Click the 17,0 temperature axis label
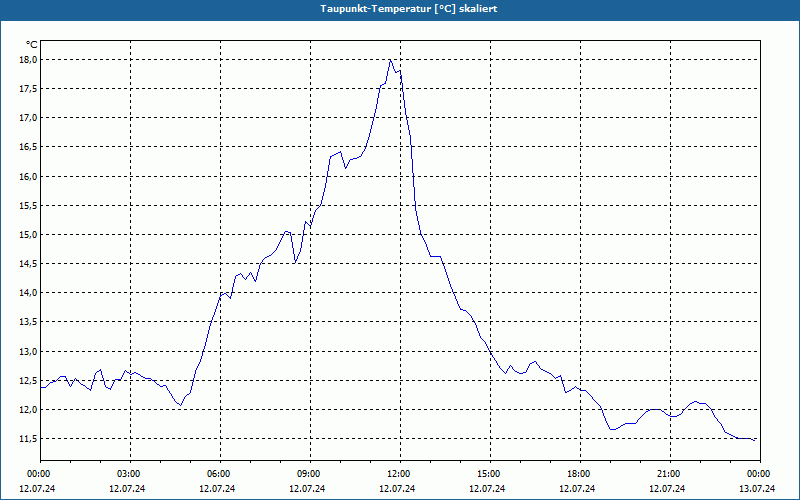The image size is (800, 500). (29, 118)
